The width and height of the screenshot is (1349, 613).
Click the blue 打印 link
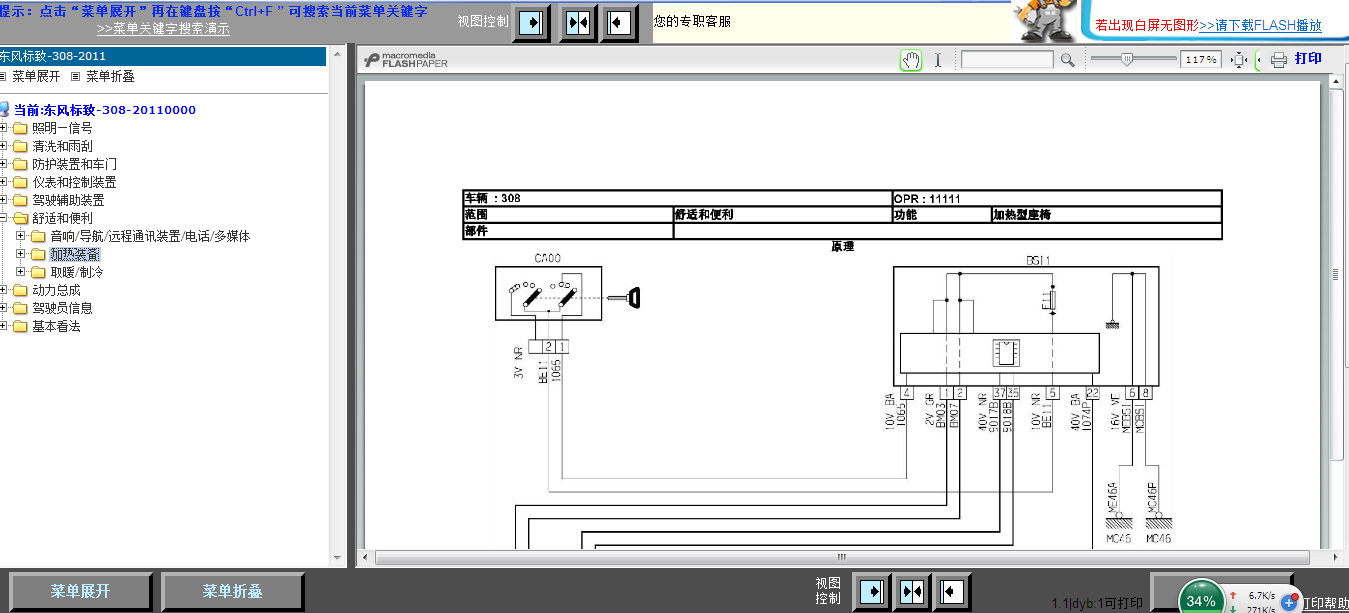tap(1308, 58)
